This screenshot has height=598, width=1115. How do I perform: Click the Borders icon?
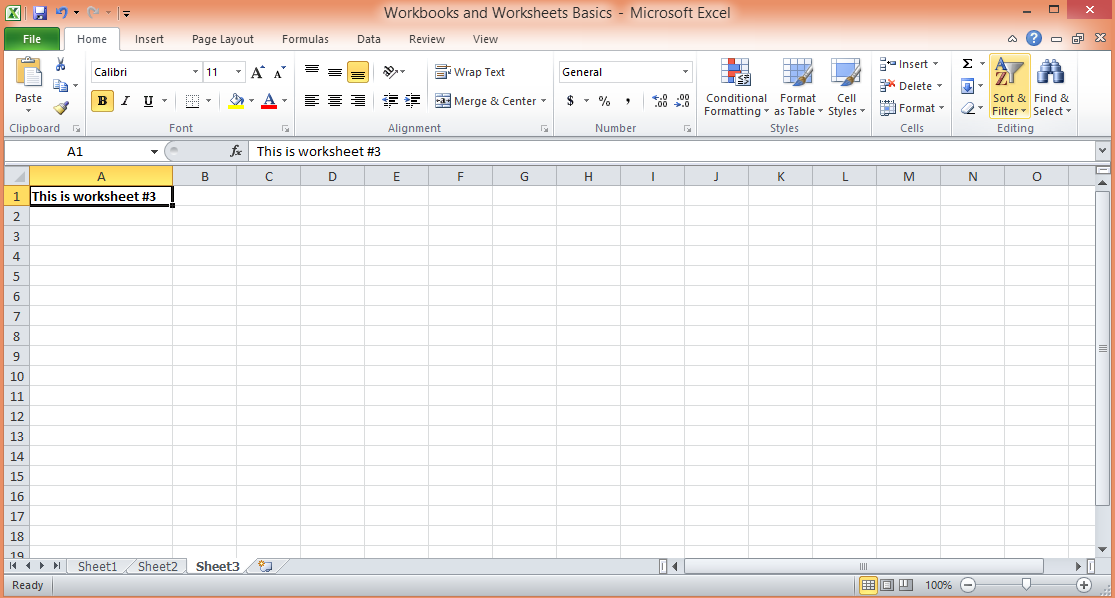pyautogui.click(x=192, y=101)
